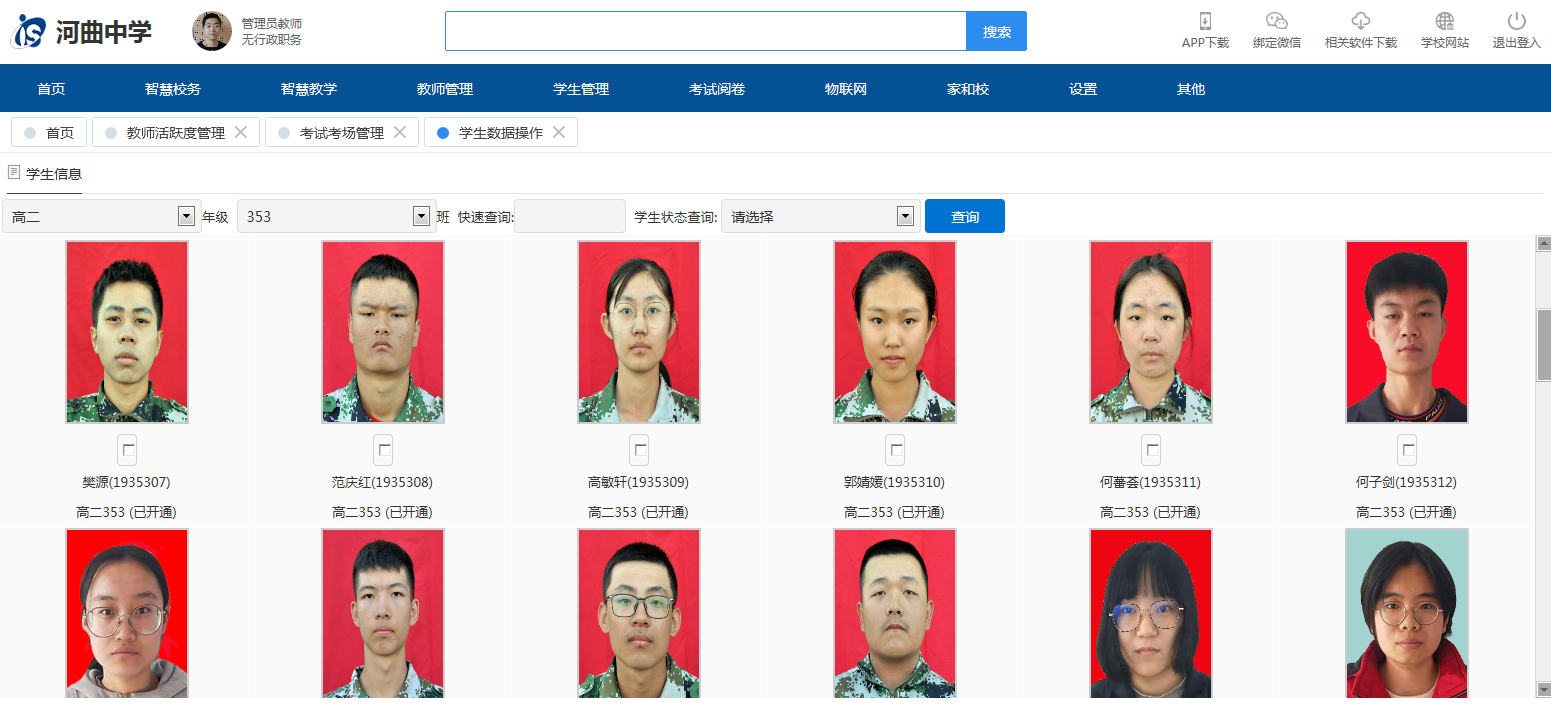Screen dimensions: 1551x719
Task: Click the scrollbar down arrow
Action: (1543, 689)
